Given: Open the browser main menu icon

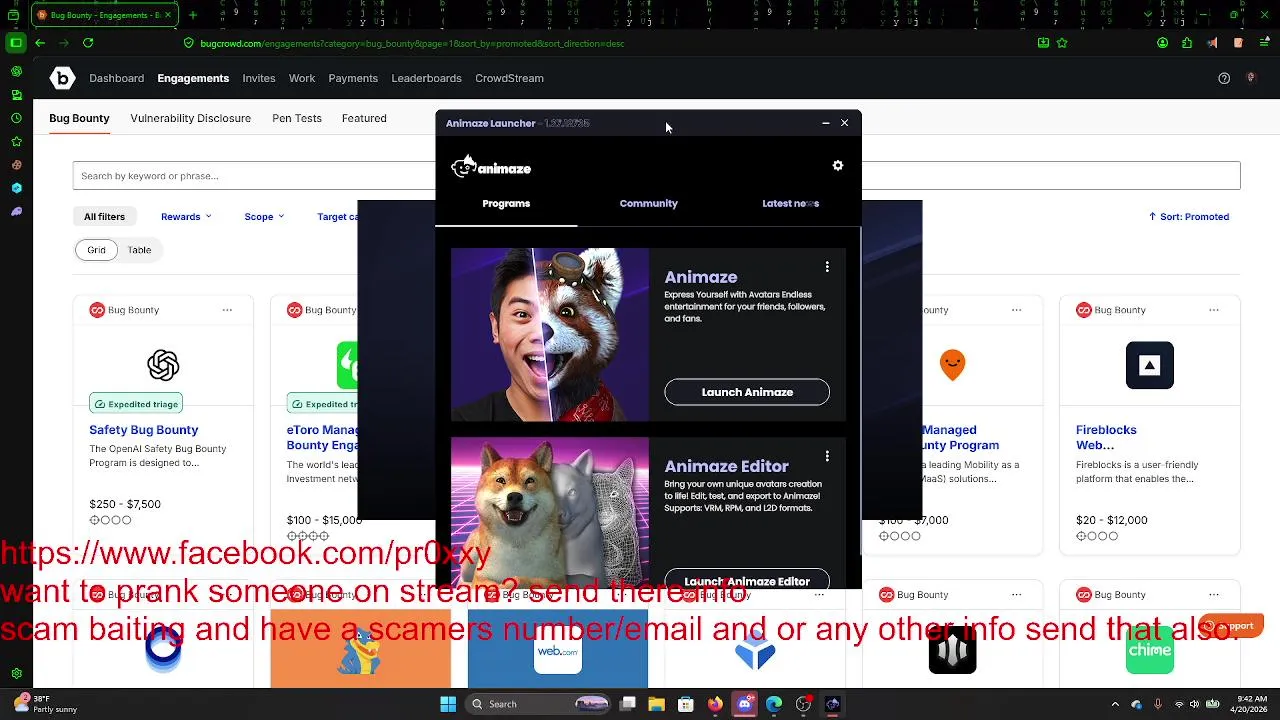Looking at the screenshot, I should [x=1264, y=43].
